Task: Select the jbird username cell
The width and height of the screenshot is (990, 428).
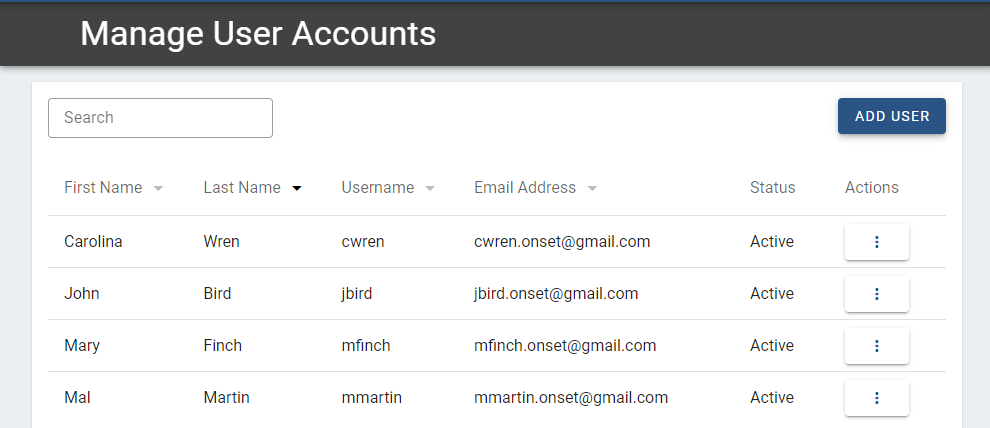Action: coord(357,294)
